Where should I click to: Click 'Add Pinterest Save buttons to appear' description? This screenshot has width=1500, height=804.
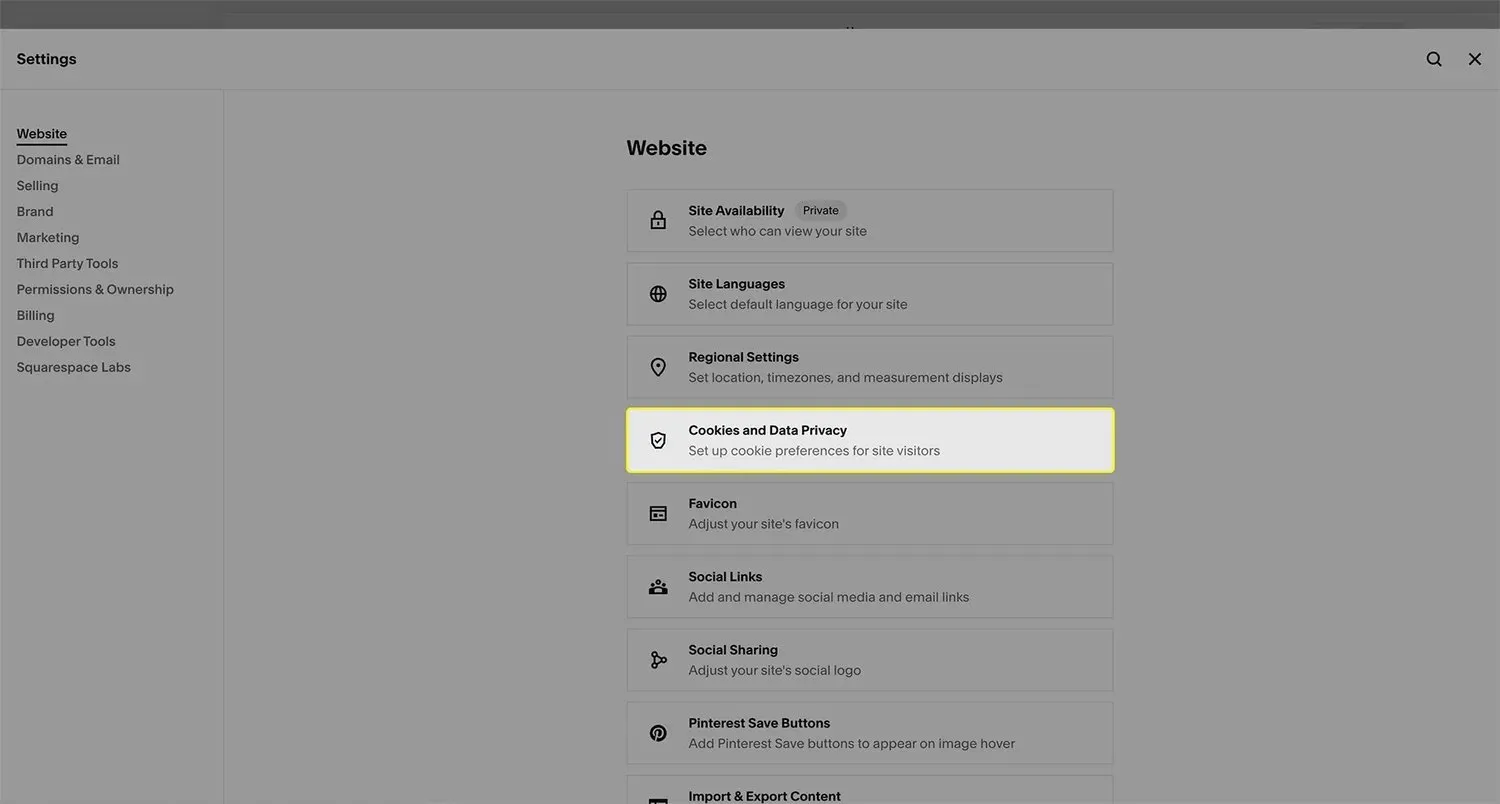point(852,744)
